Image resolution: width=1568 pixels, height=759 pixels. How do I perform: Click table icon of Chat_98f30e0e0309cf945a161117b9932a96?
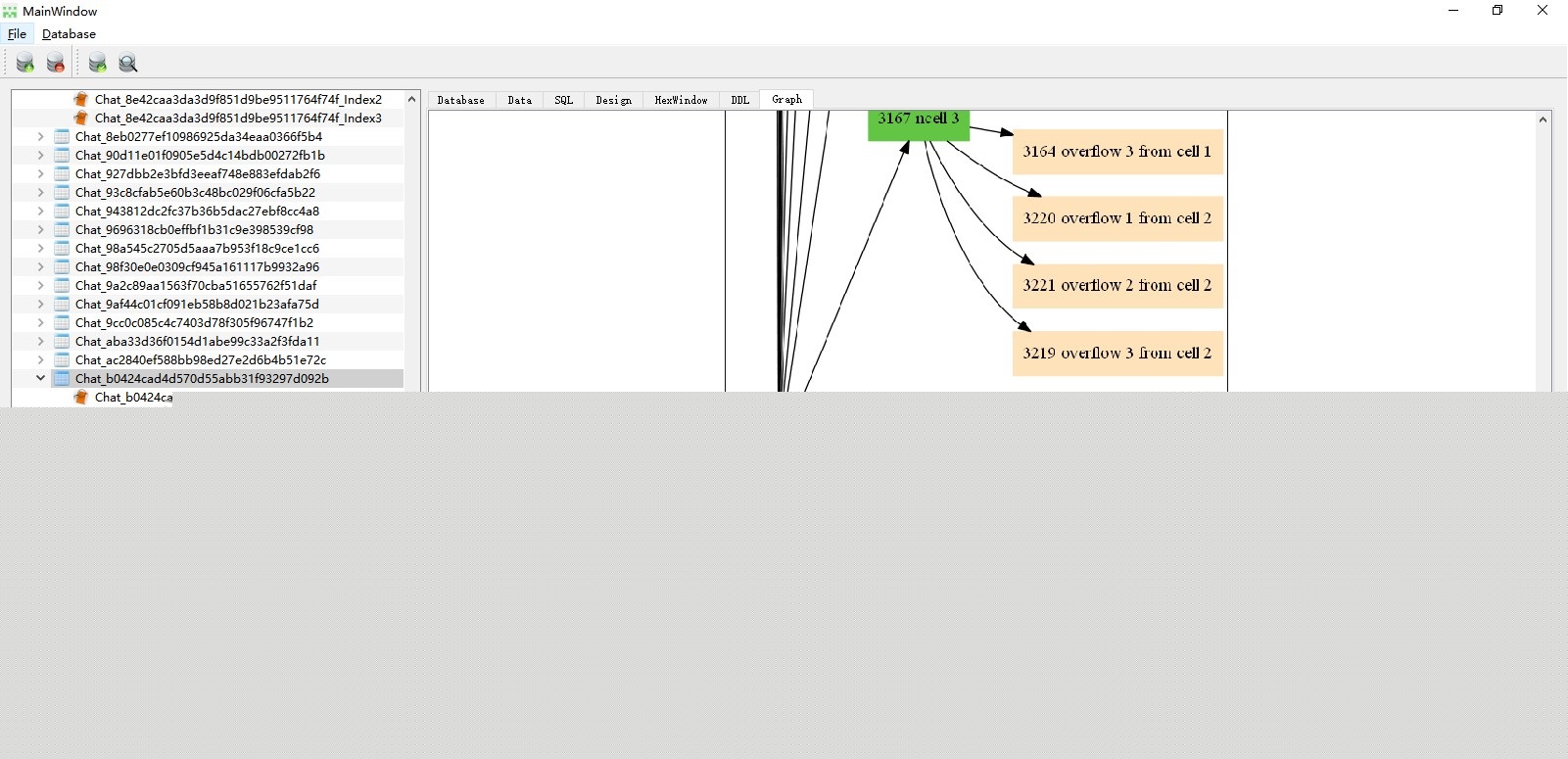[x=62, y=266]
